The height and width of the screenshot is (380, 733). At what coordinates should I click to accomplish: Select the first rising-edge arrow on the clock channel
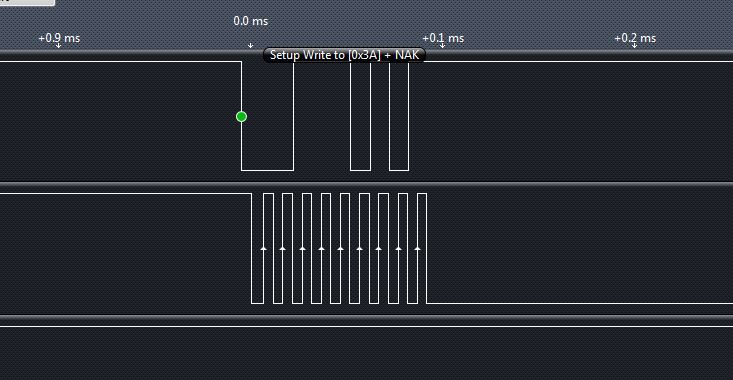pos(263,249)
